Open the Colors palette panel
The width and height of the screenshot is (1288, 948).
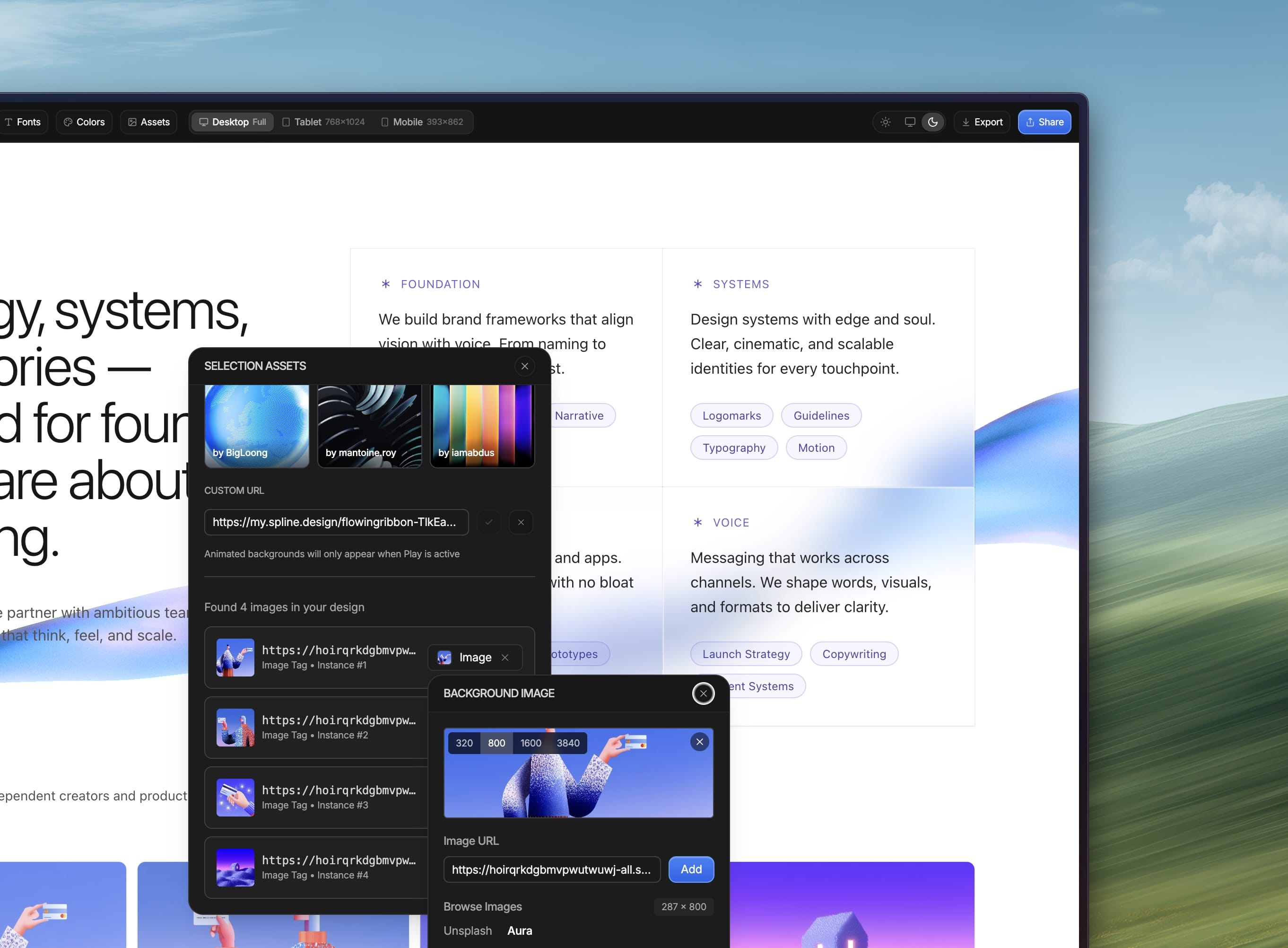[84, 122]
